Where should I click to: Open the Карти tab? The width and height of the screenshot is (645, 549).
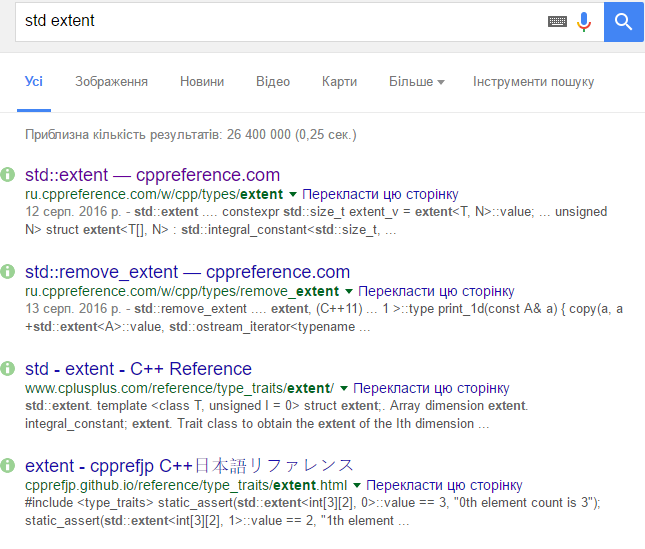(x=339, y=82)
